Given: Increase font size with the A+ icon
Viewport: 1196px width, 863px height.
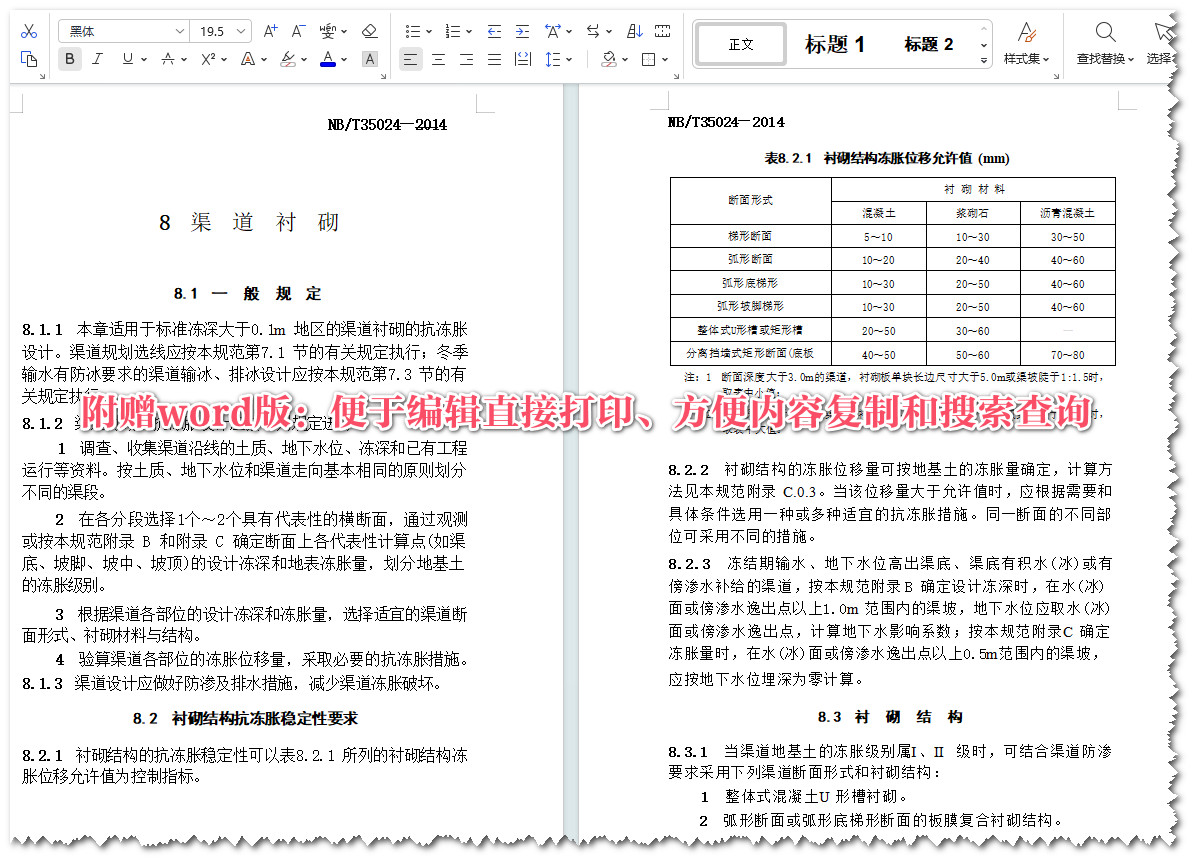Looking at the screenshot, I should pos(268,31).
